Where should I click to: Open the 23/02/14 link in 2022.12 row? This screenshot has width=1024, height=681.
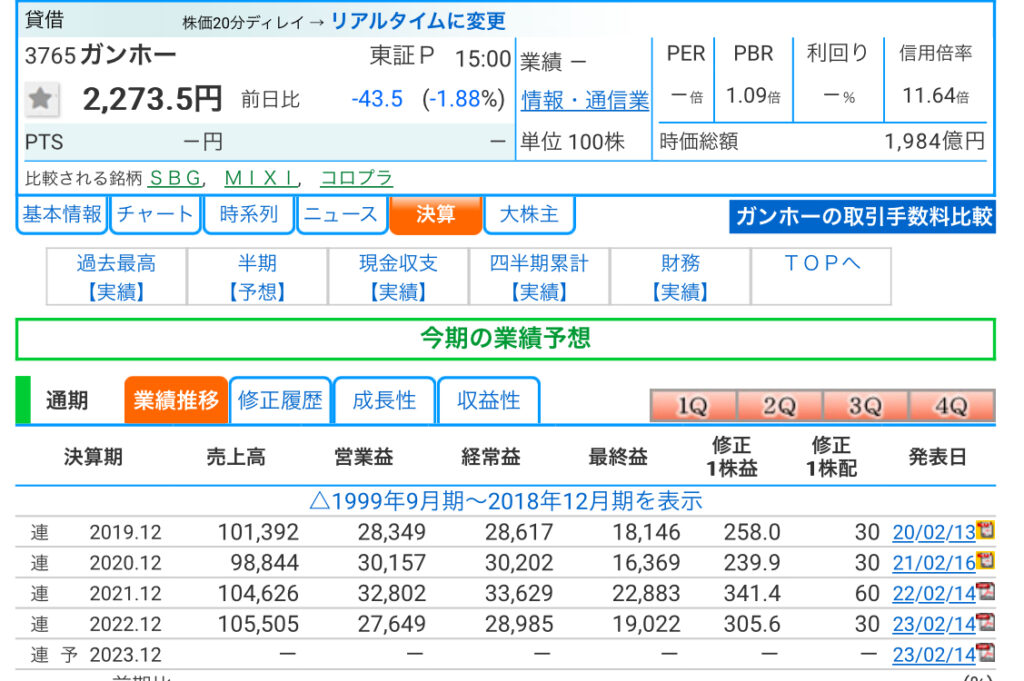click(x=934, y=624)
